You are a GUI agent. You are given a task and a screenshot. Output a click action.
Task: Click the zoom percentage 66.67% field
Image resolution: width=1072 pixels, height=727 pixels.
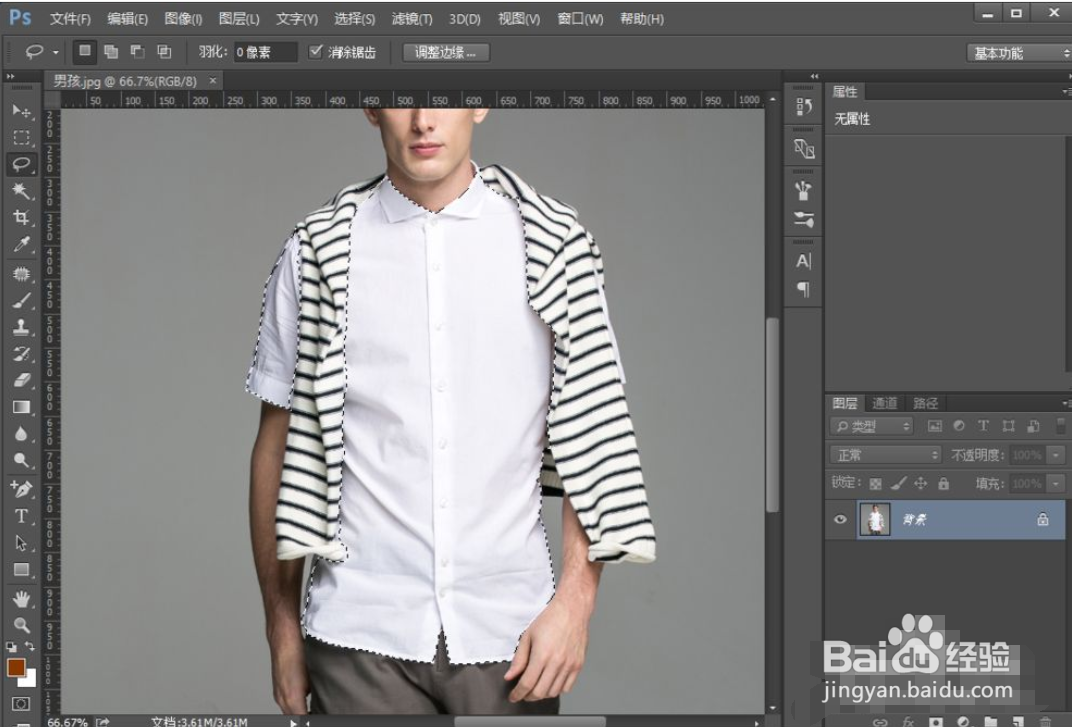coord(68,722)
